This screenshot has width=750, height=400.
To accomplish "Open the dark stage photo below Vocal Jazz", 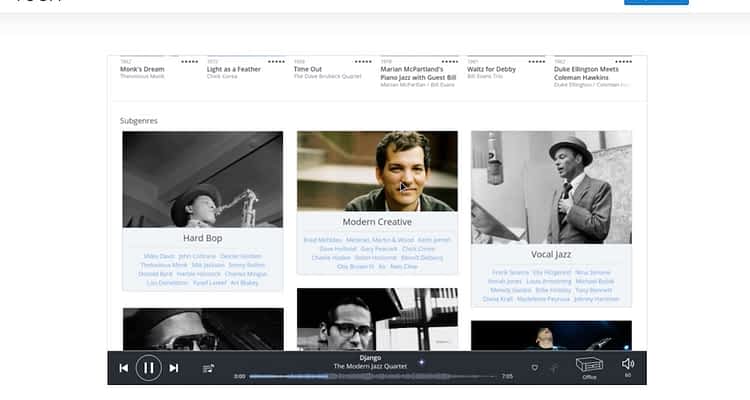I will pyautogui.click(x=551, y=335).
